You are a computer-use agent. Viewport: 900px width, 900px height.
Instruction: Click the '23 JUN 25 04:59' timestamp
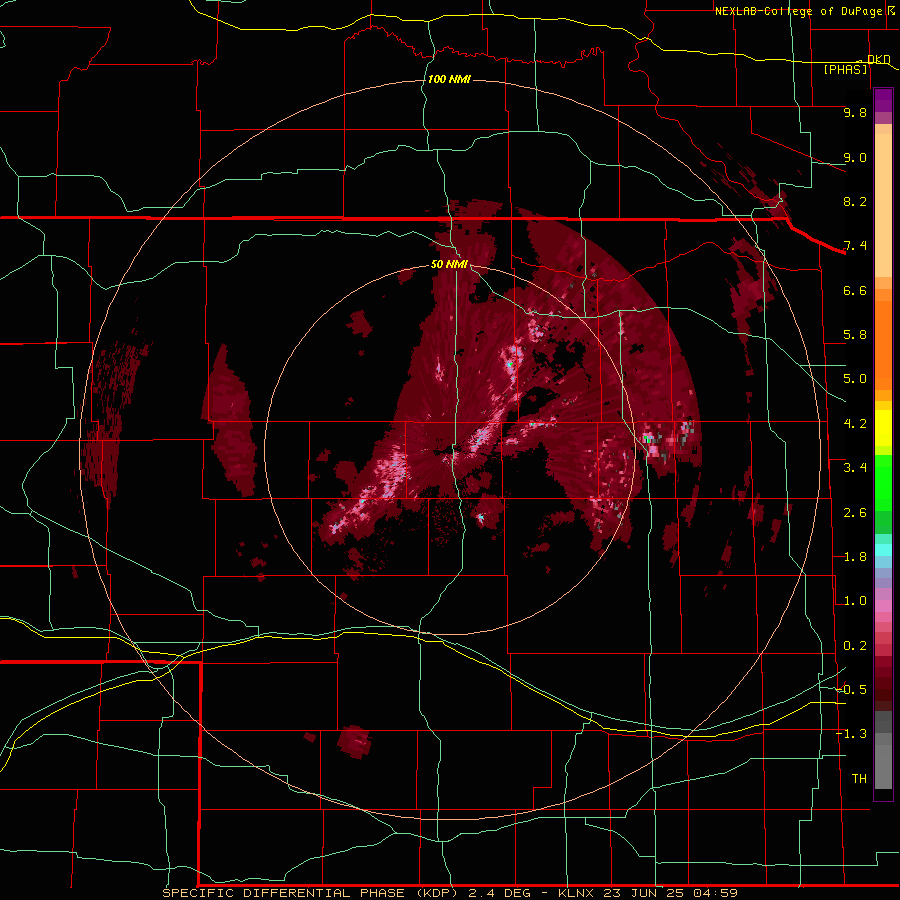[672, 893]
